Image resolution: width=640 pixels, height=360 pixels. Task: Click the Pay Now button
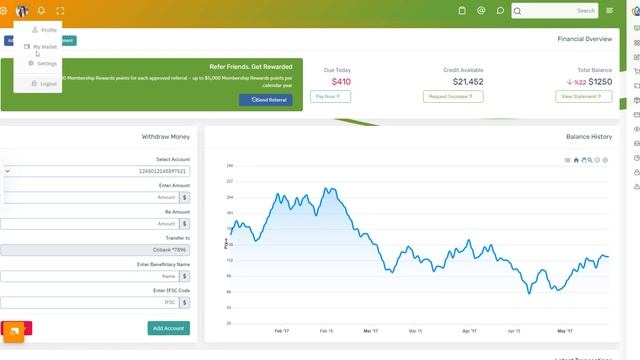point(330,97)
